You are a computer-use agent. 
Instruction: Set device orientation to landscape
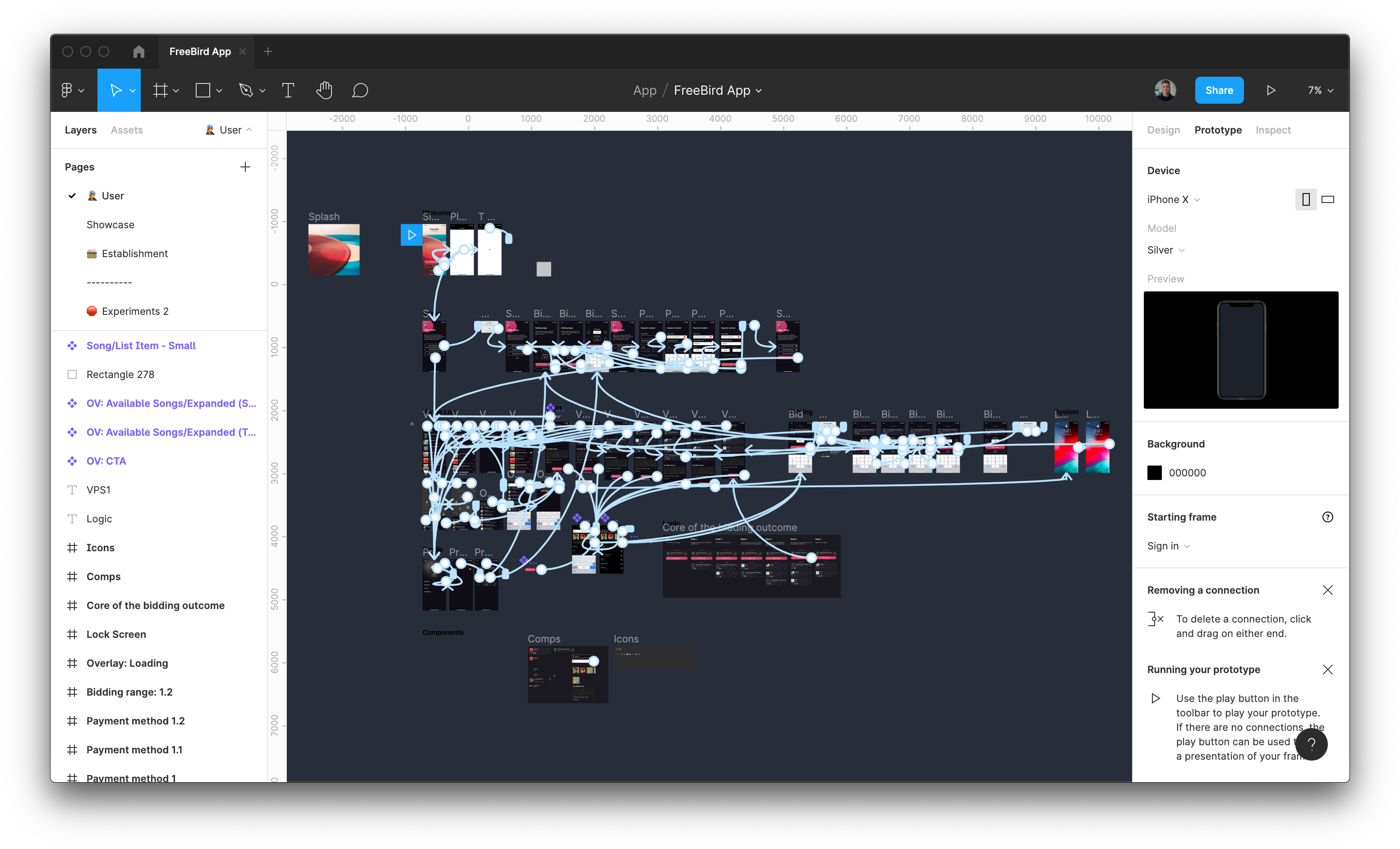point(1328,199)
